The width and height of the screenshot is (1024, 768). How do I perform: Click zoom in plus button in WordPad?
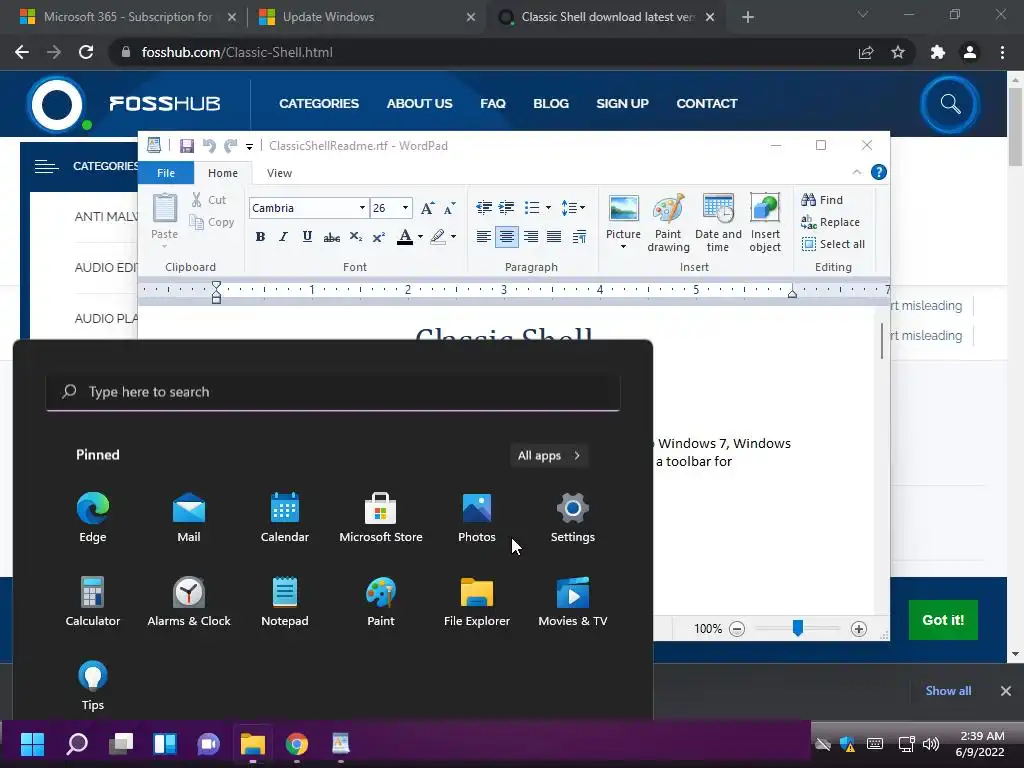(x=859, y=629)
